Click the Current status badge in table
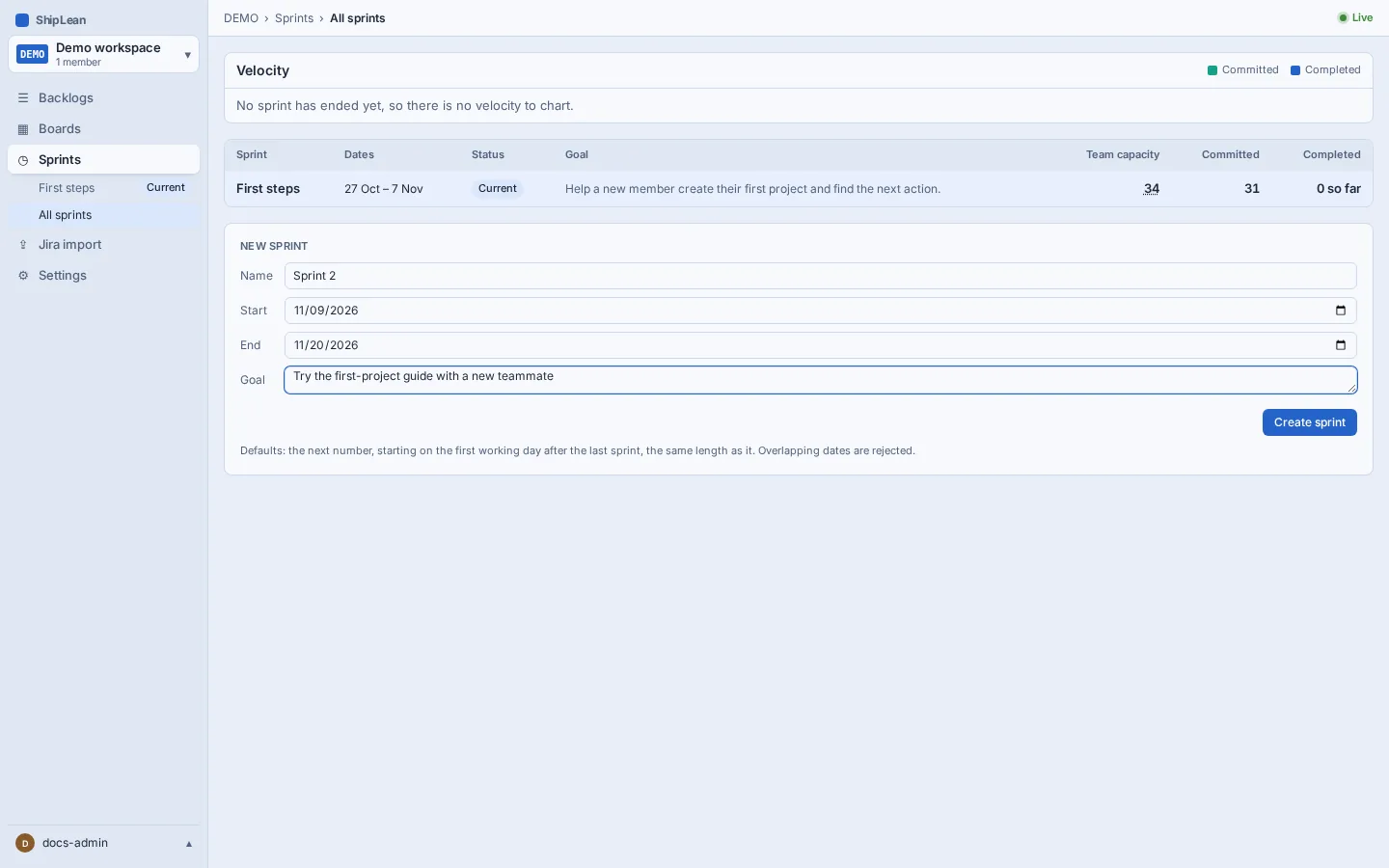Image resolution: width=1389 pixels, height=868 pixels. [x=498, y=189]
